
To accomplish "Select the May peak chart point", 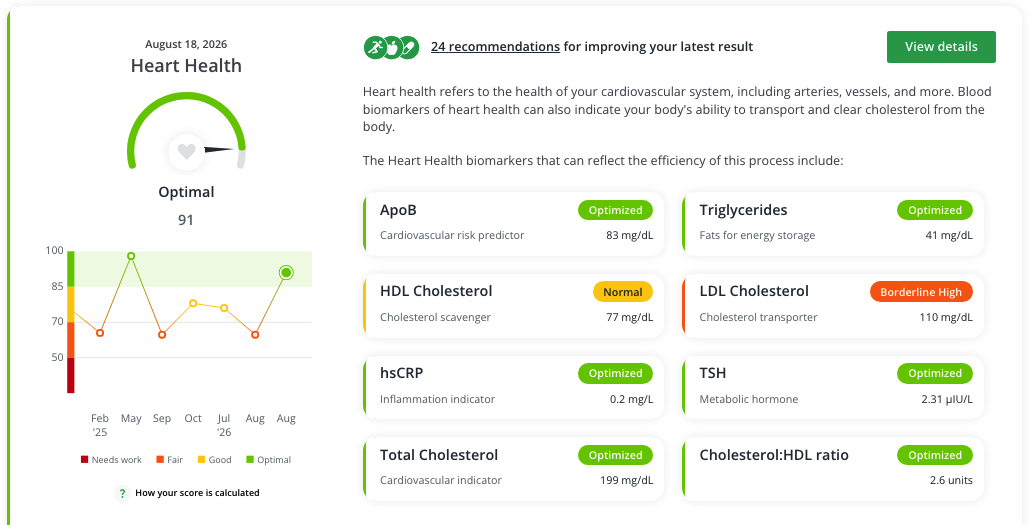I will [131, 256].
